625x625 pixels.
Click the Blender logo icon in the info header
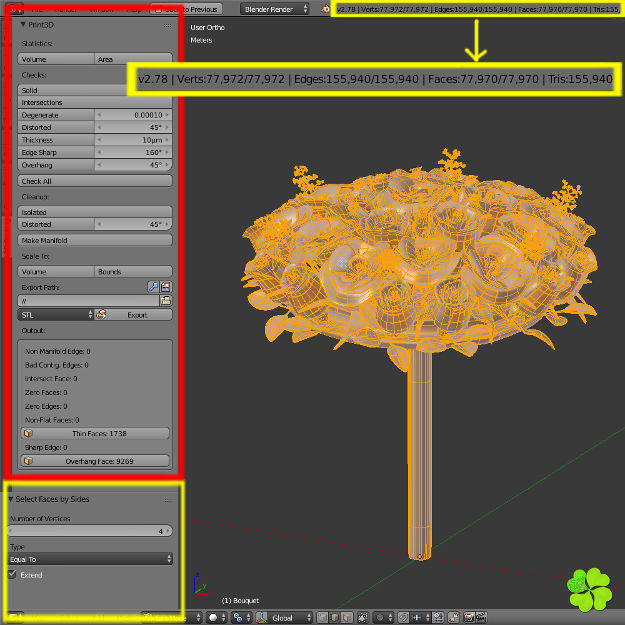tap(326, 9)
